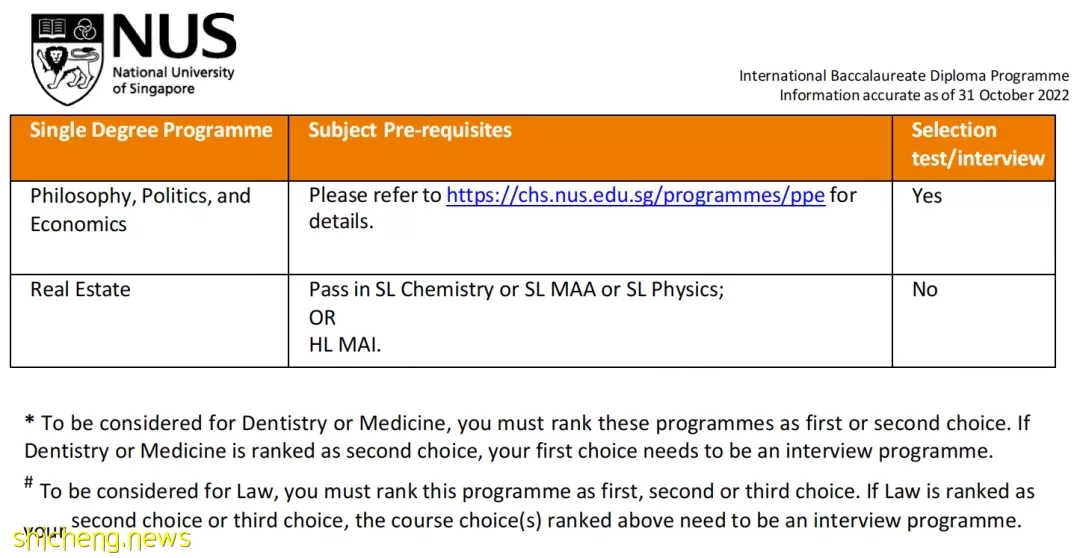Viewport: 1080px width, 558px height.
Task: Click the No value in Real Estate row
Action: [x=925, y=289]
